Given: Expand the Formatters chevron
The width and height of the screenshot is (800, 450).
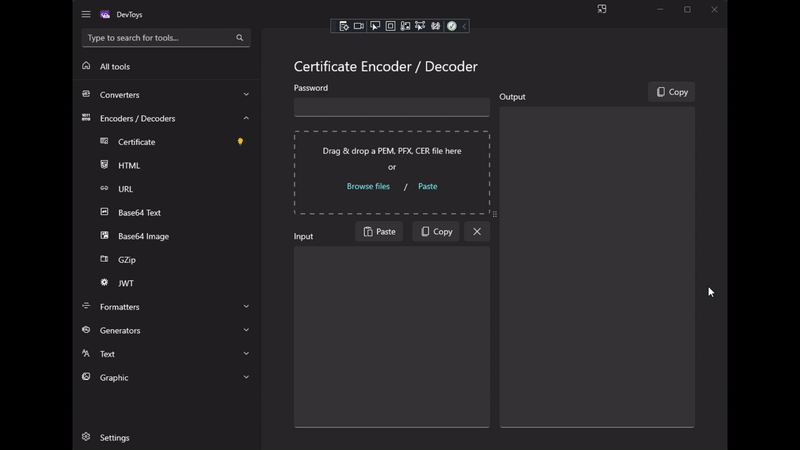Looking at the screenshot, I should pyautogui.click(x=246, y=307).
